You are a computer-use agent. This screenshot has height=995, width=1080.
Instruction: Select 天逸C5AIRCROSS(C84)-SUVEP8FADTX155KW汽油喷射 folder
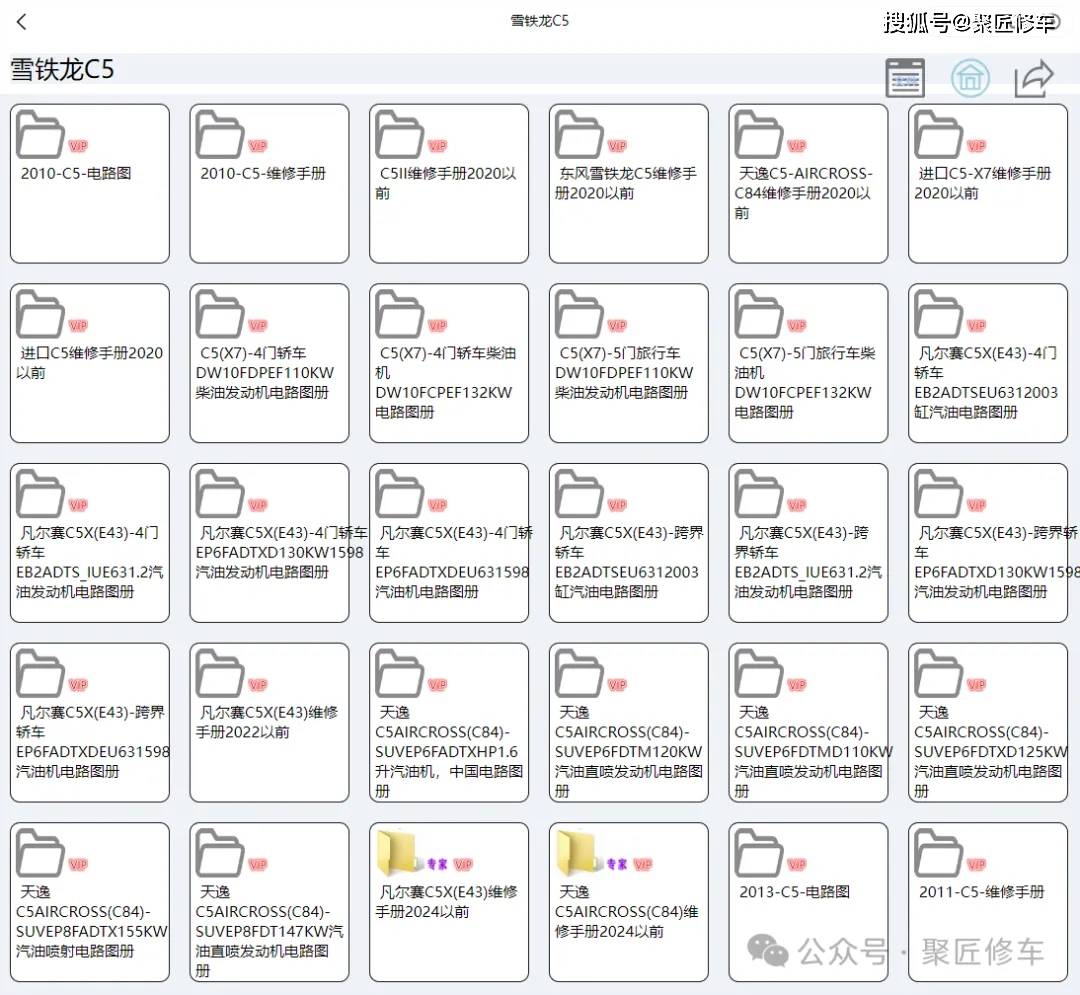(90, 903)
